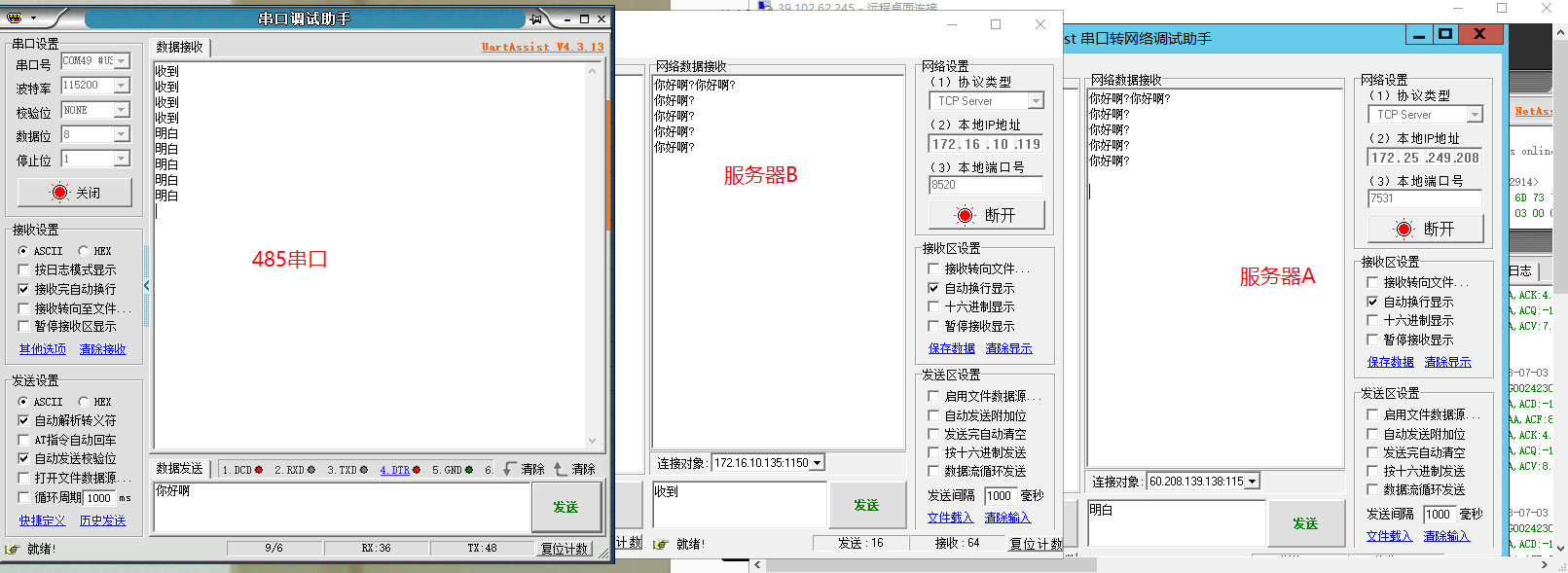This screenshot has height=573, width=1568.
Task: Toggle 循环周期 checkbox in send settings
Action: click(x=23, y=497)
